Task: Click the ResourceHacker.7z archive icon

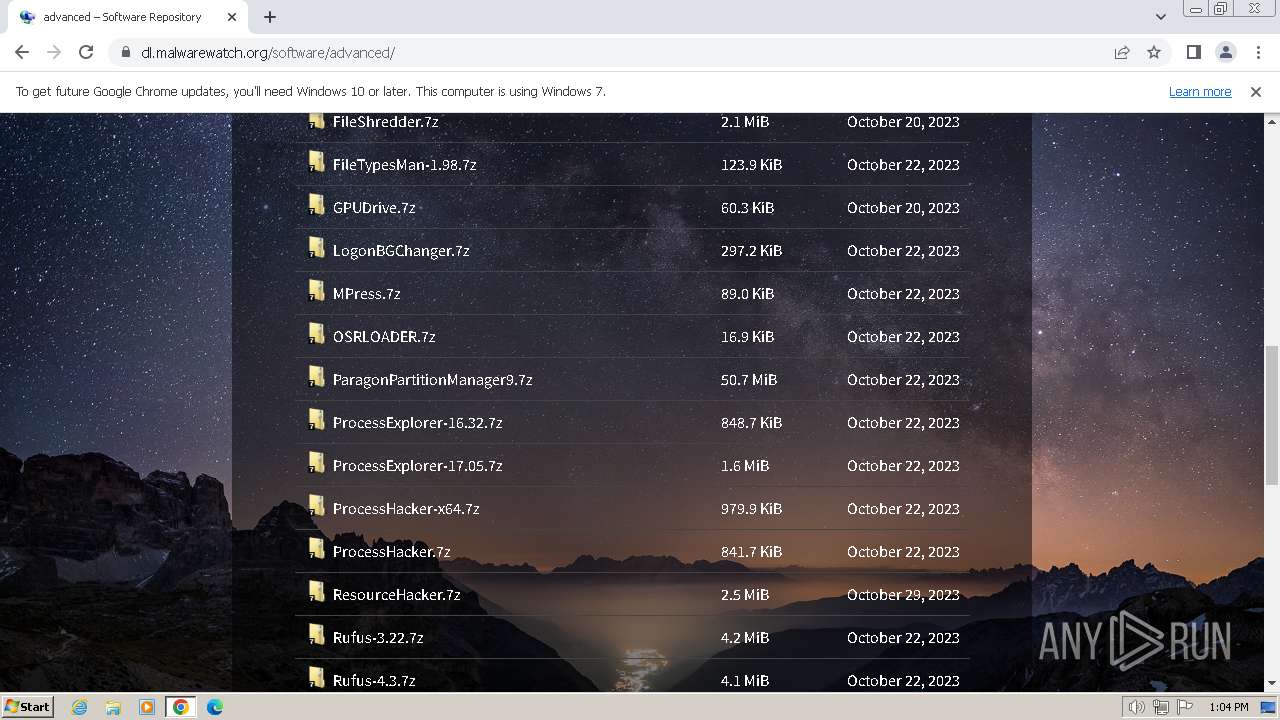Action: coord(317,592)
